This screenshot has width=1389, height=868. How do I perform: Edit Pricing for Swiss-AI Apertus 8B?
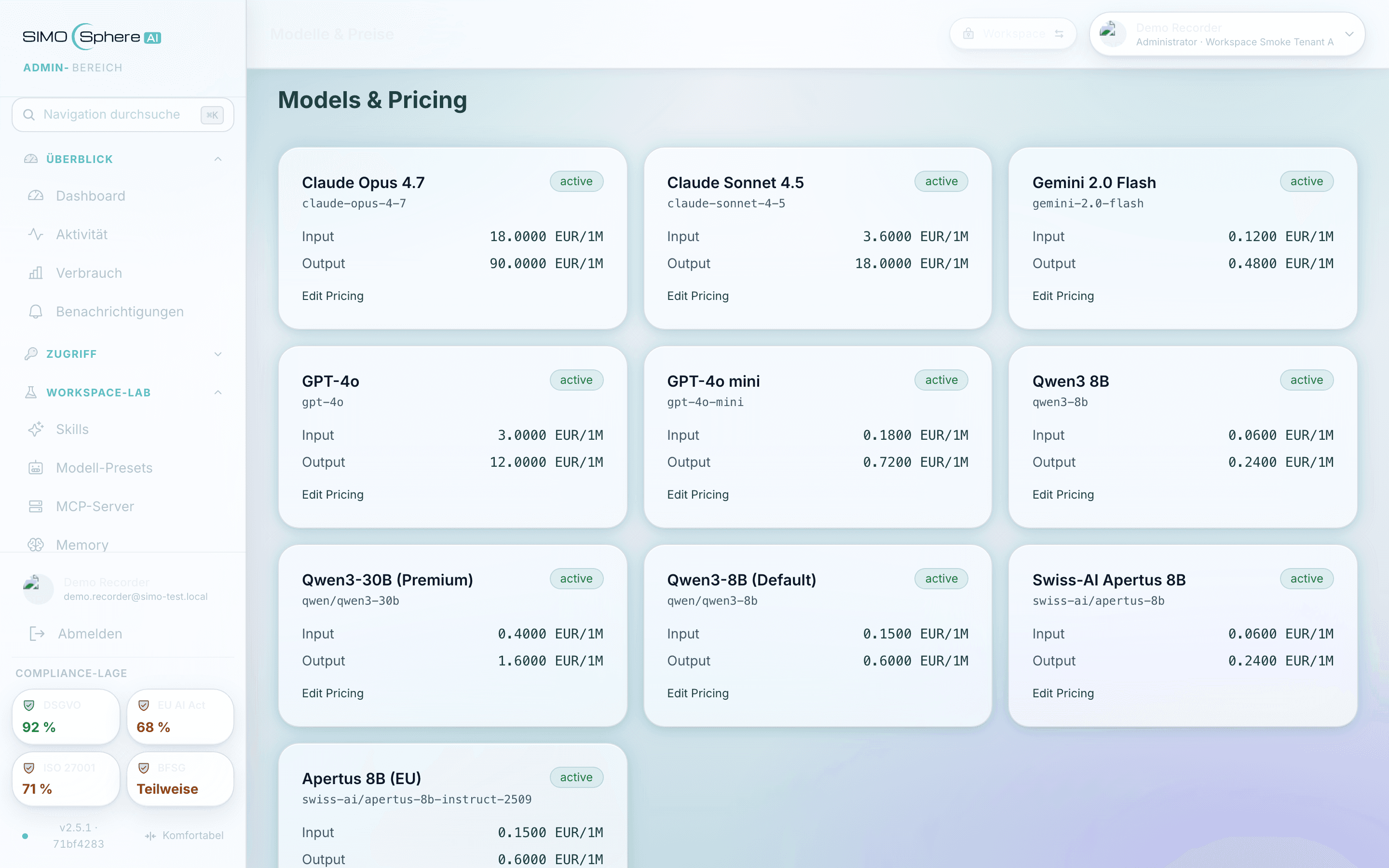pos(1063,693)
